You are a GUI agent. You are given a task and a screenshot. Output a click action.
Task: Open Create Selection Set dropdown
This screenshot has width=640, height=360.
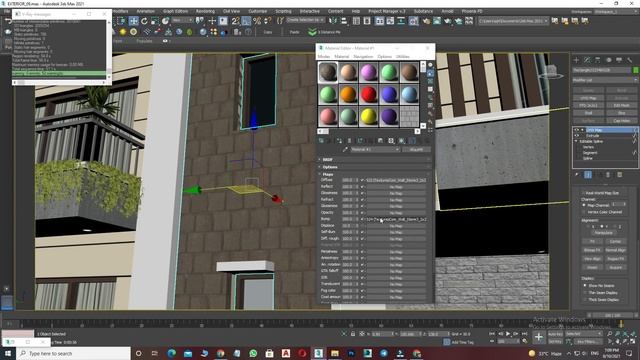tap(305, 20)
